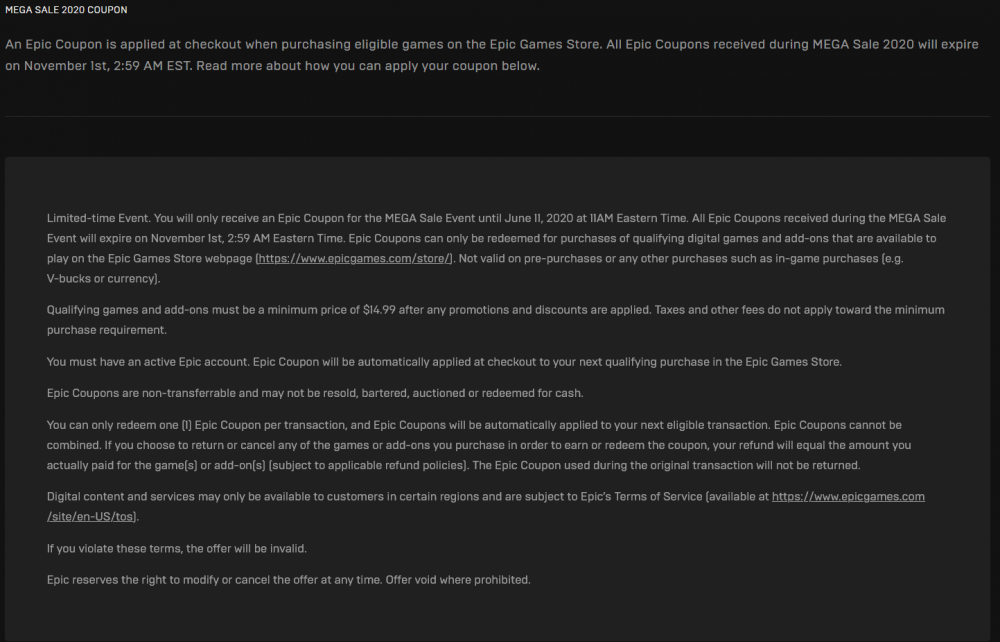Click the 'You must have an active Epic account' line
The height and width of the screenshot is (642, 1000).
444,361
